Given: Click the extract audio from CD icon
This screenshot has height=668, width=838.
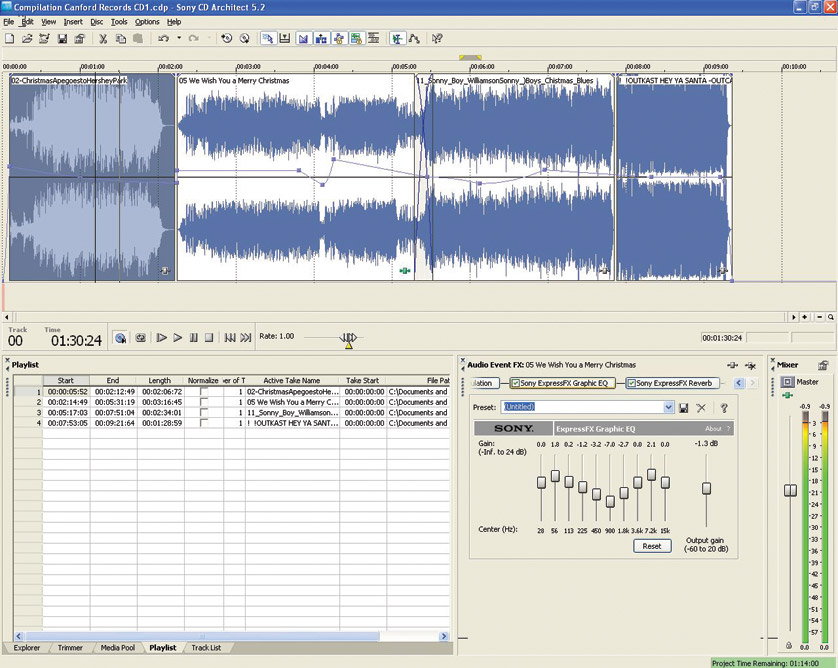Looking at the screenshot, I should 227,38.
